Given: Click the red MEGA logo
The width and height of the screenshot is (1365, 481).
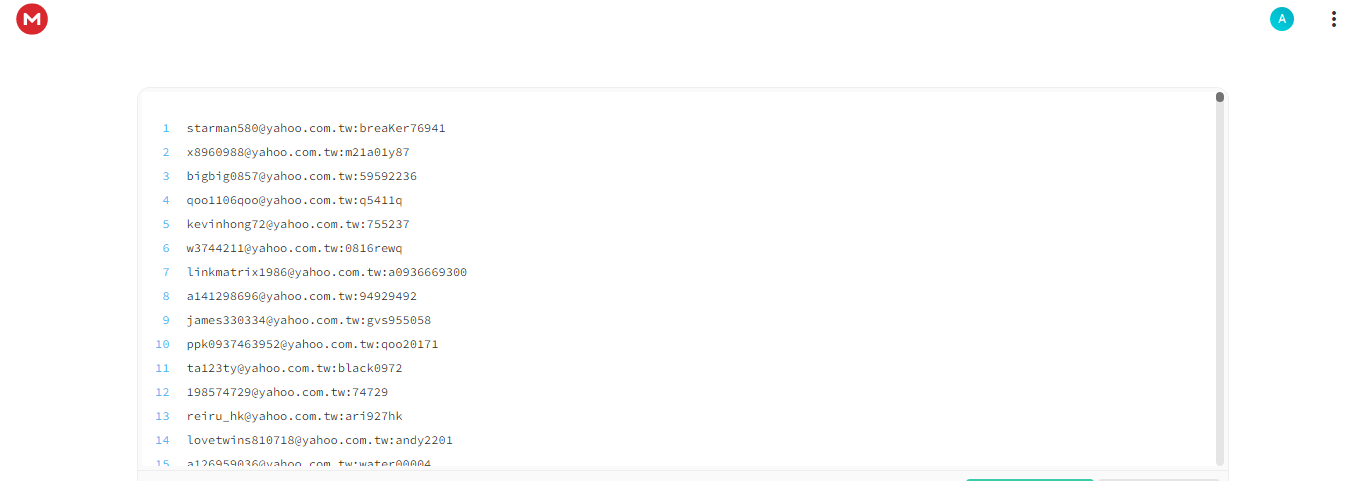Looking at the screenshot, I should click(x=32, y=18).
